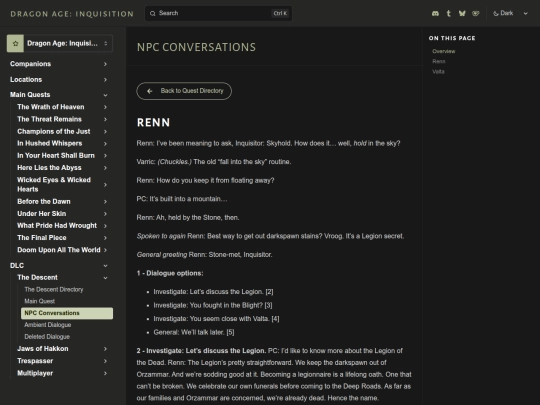Click the back arrow icon in Quest Directory button
This screenshot has width=540, height=405.
(x=149, y=91)
